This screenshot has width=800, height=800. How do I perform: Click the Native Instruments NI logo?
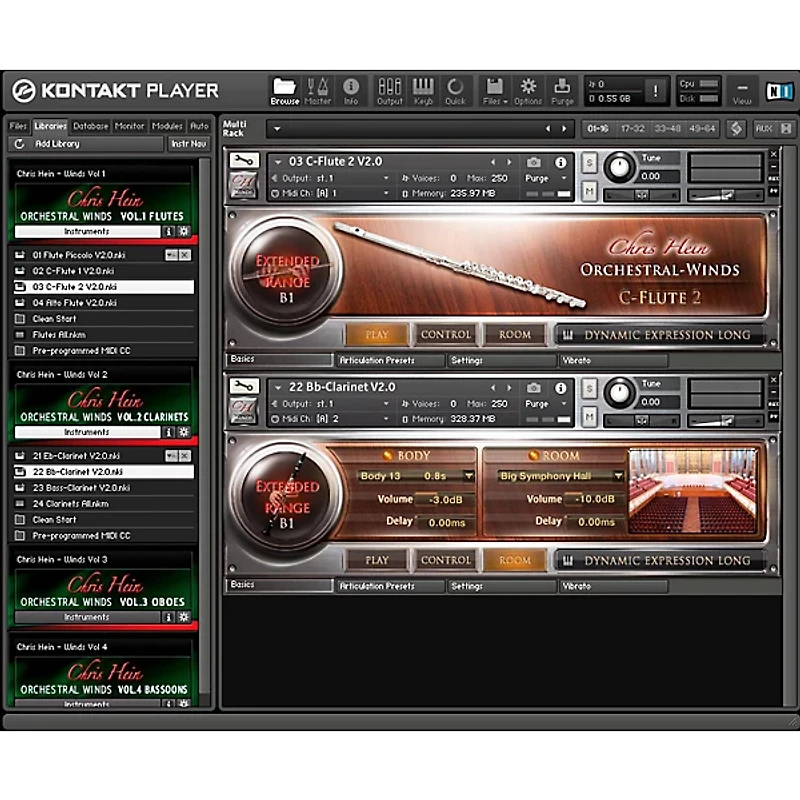(779, 91)
